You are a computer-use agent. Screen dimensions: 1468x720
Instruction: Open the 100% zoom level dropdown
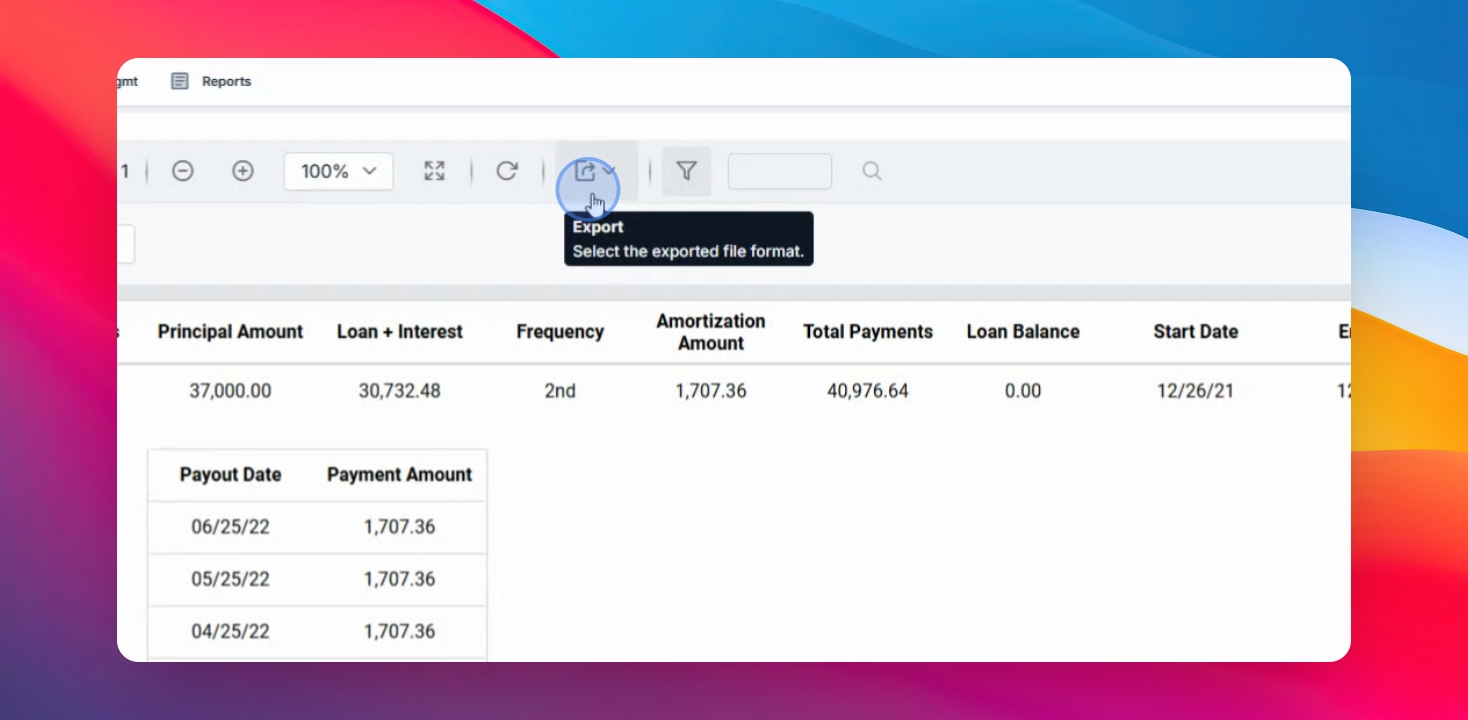click(x=339, y=171)
